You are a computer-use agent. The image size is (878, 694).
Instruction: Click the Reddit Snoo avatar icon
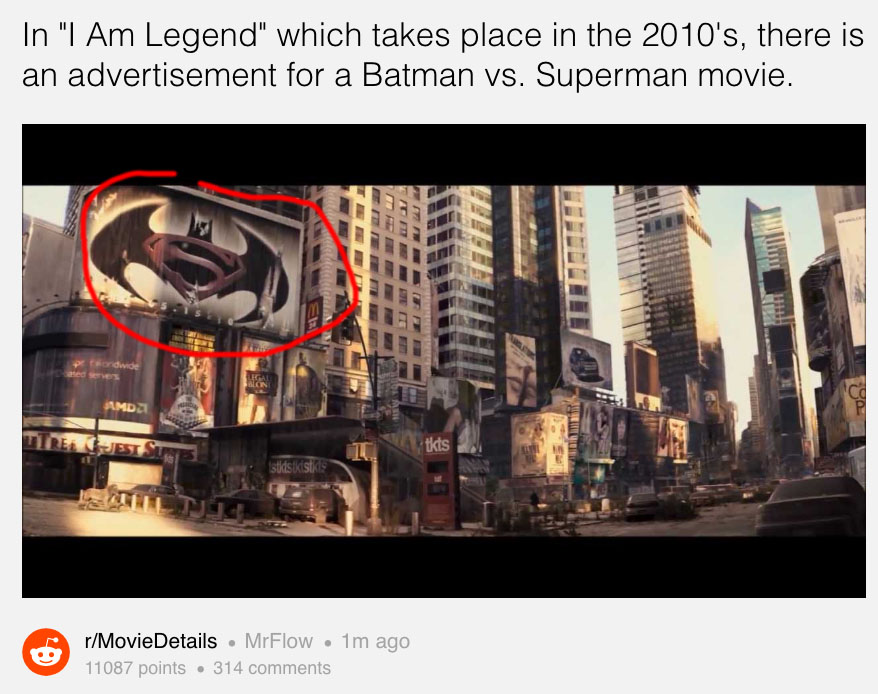[x=46, y=653]
